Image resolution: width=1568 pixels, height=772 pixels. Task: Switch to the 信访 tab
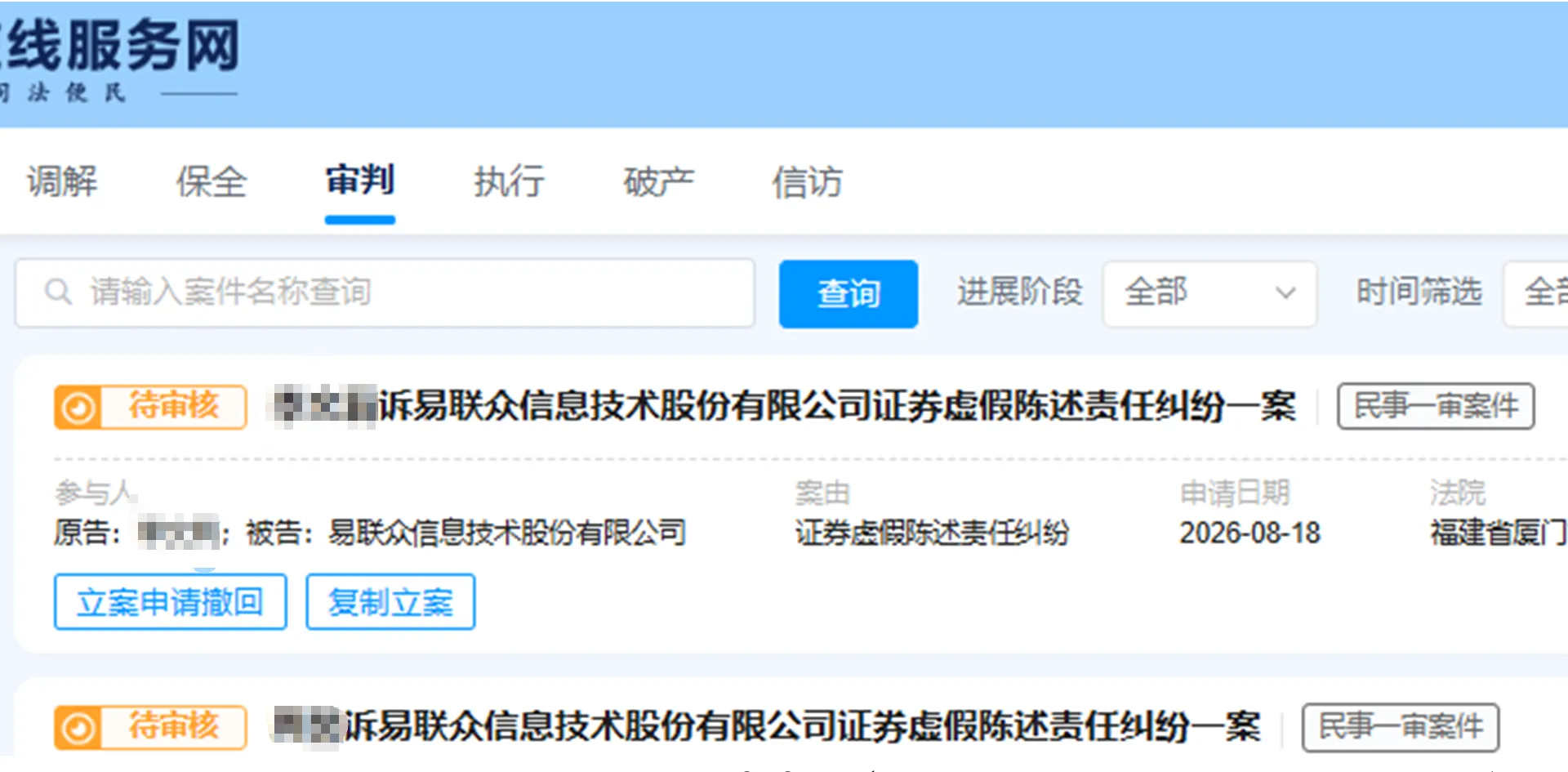(x=808, y=181)
